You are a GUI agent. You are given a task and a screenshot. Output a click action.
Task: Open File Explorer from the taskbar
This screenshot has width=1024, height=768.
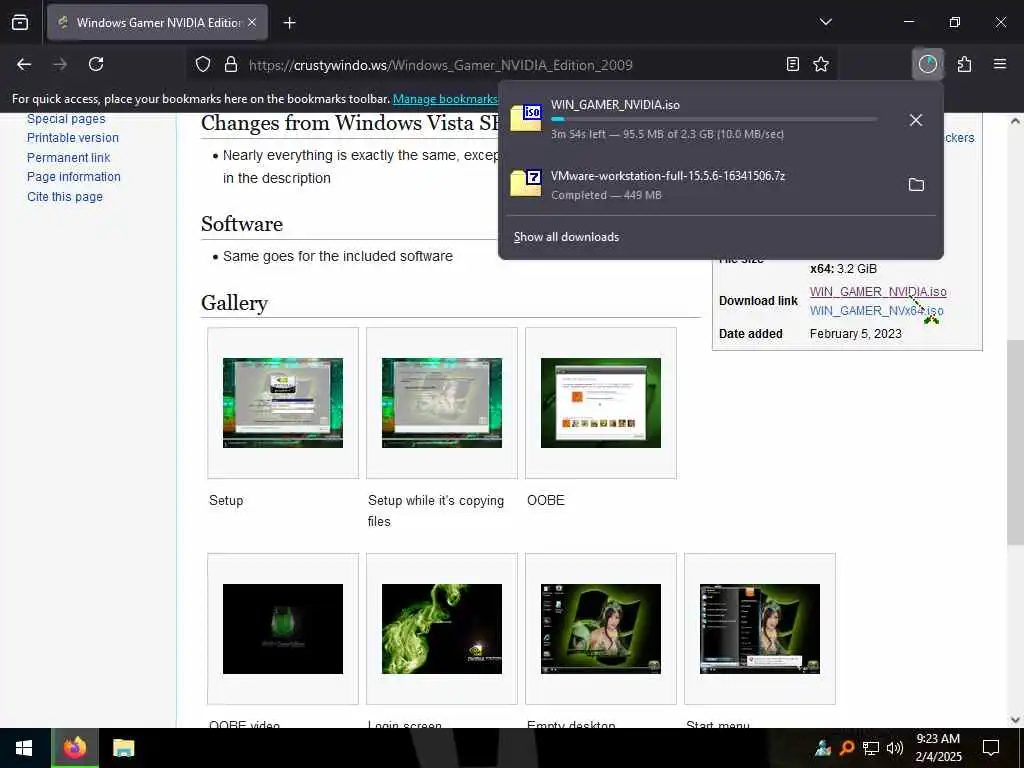123,748
